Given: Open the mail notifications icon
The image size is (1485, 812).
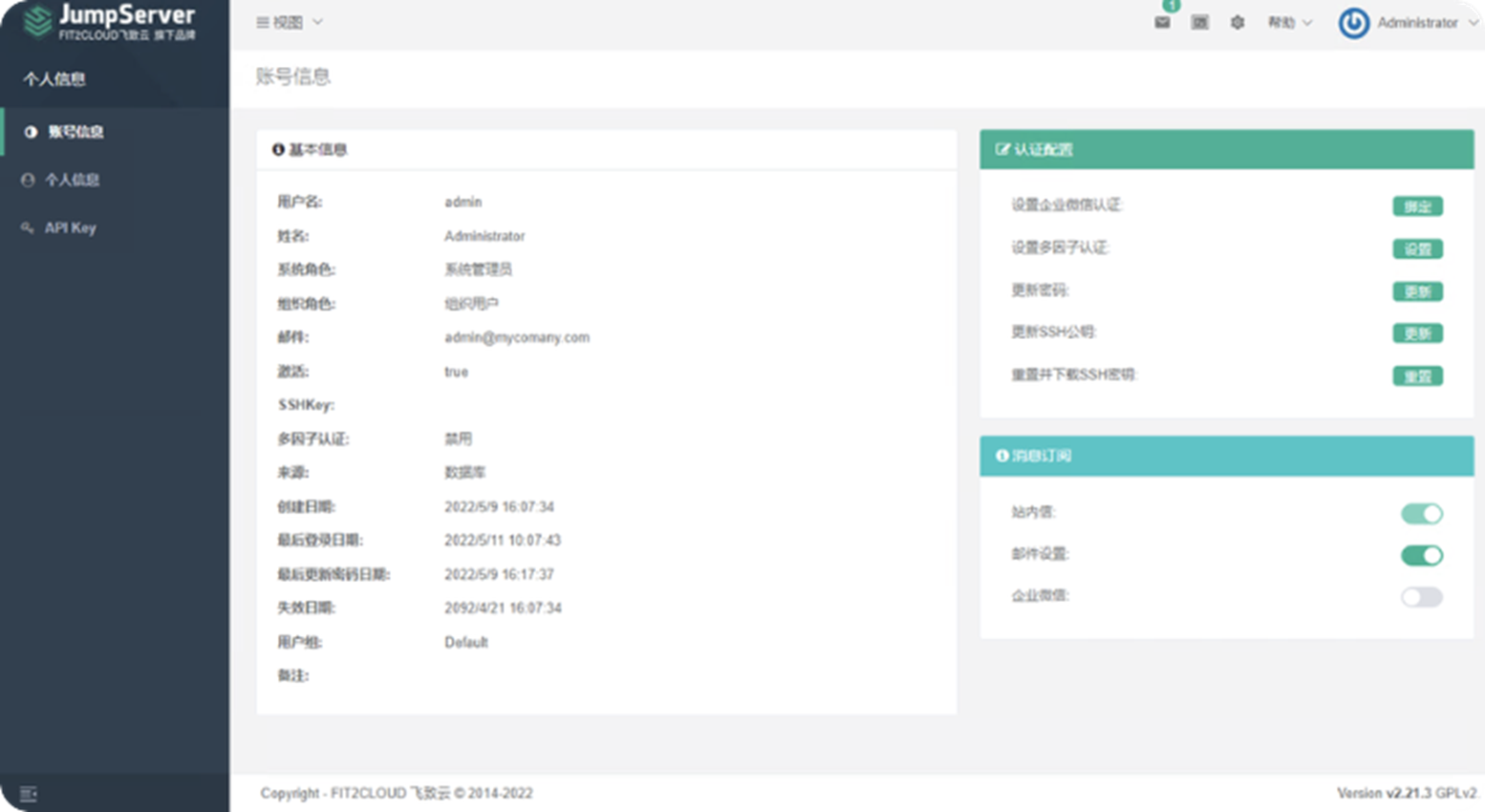Looking at the screenshot, I should (1162, 22).
